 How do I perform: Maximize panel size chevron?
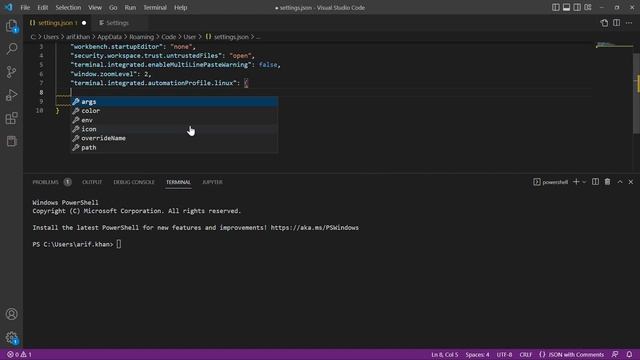[620, 182]
